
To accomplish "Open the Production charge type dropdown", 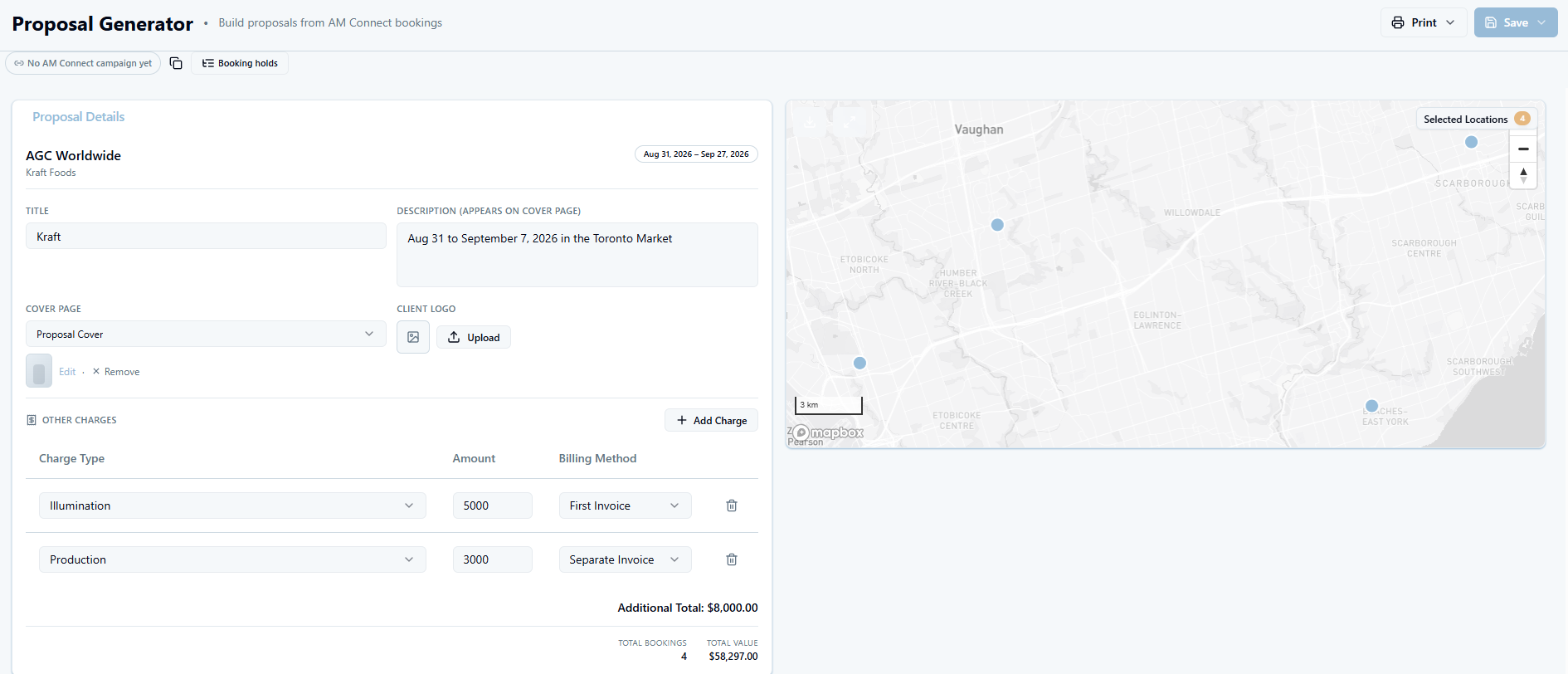I will coord(232,559).
